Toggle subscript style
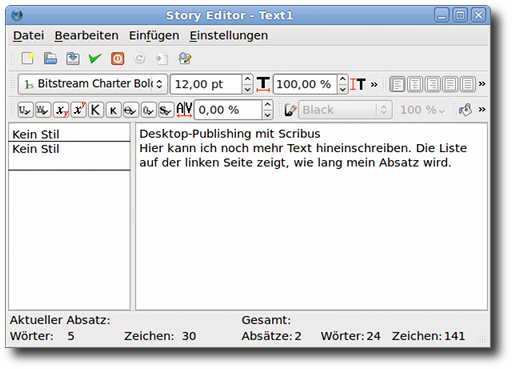Viewport: 512px width, 369px height. click(61, 110)
